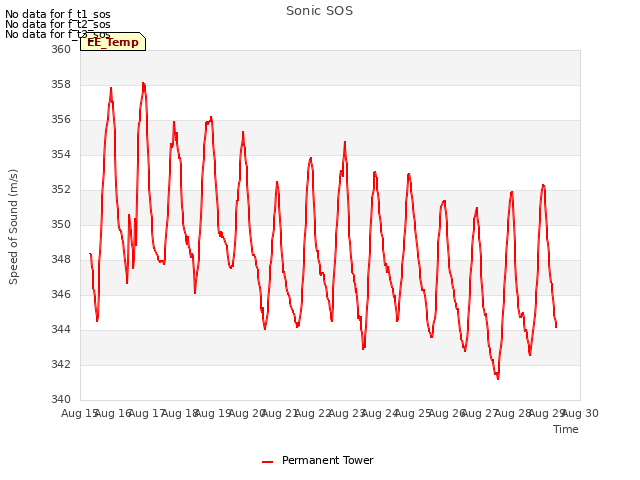
Task: Click the 348 y-axis tick label
Action: pyautogui.click(x=61, y=260)
